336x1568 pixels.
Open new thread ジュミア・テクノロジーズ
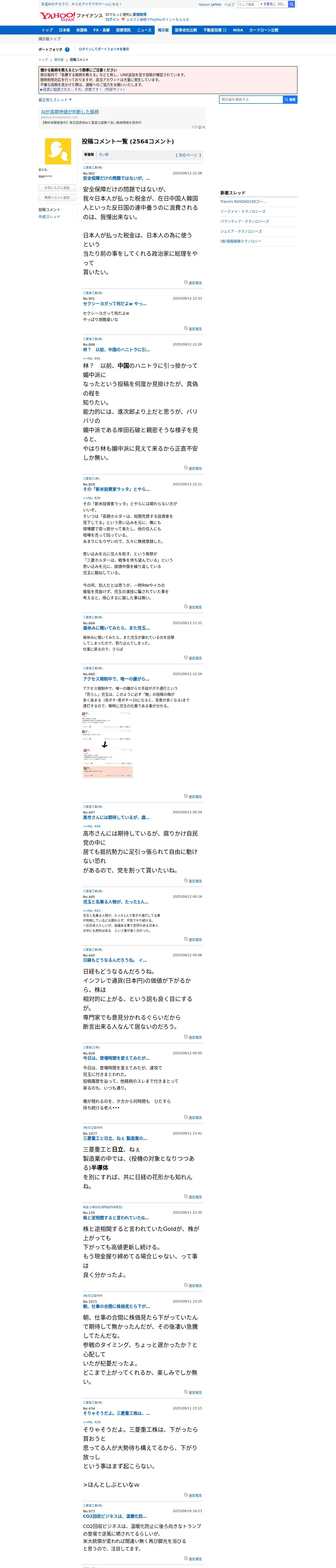click(x=241, y=231)
